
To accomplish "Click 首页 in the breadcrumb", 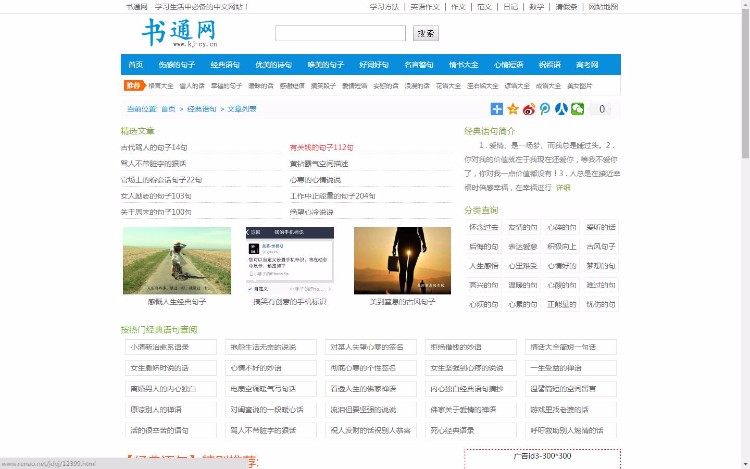I will coord(168,109).
